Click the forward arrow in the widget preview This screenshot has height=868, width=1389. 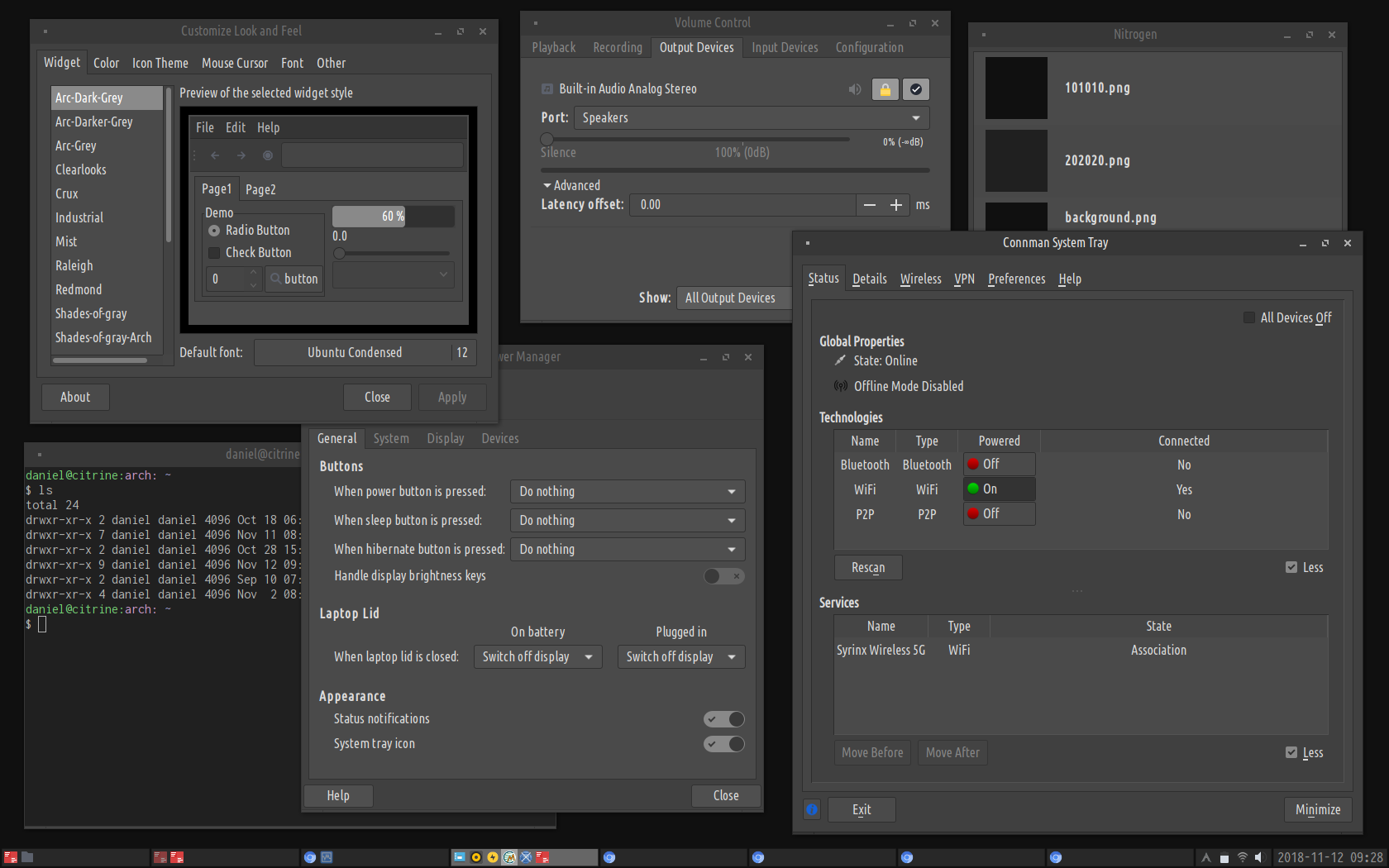tap(241, 155)
